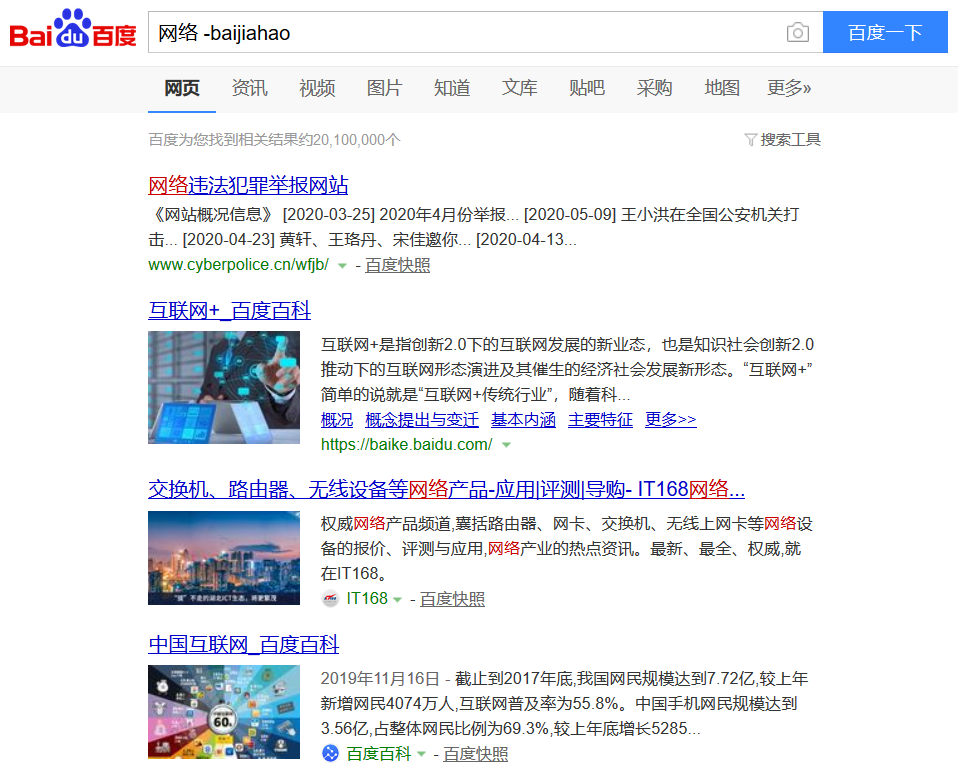This screenshot has height=773, width=958.
Task: Expand the baike.baidu.com dropdown arrow
Action: click(506, 445)
